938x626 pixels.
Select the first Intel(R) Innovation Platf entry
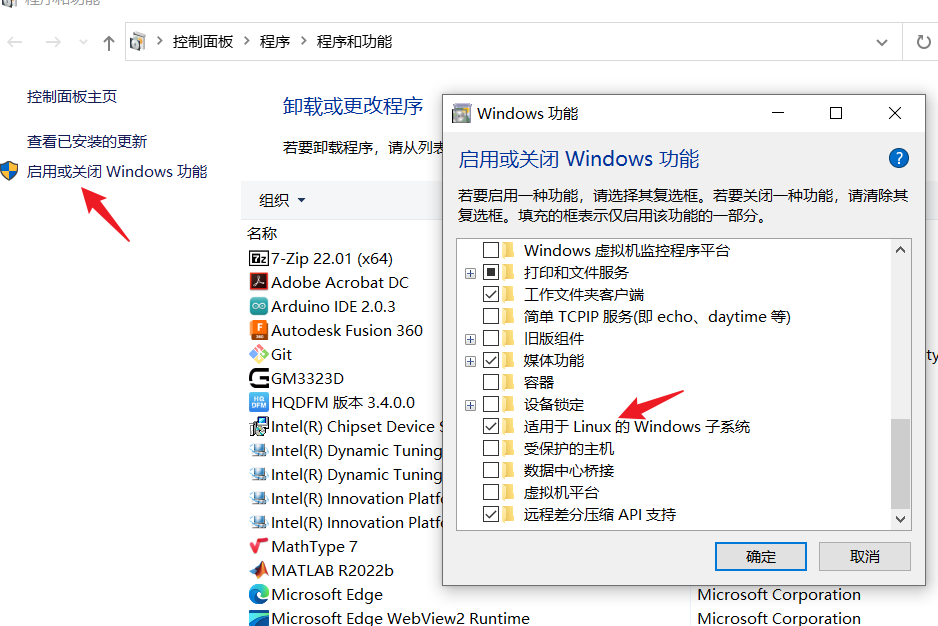pos(346,498)
